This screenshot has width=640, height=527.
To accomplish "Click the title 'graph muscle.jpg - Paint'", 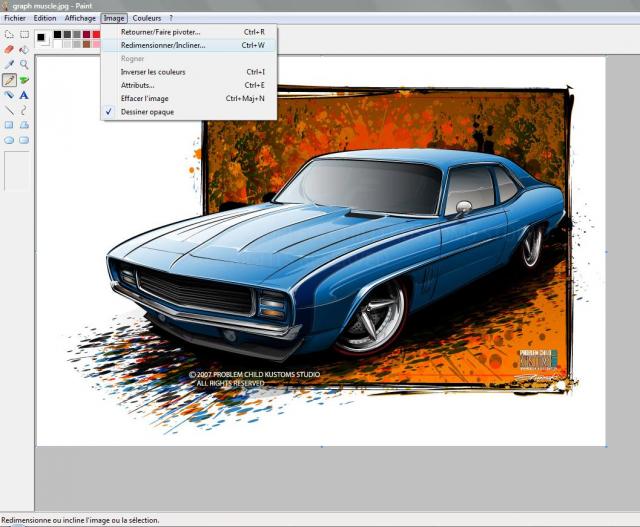I will click(52, 6).
